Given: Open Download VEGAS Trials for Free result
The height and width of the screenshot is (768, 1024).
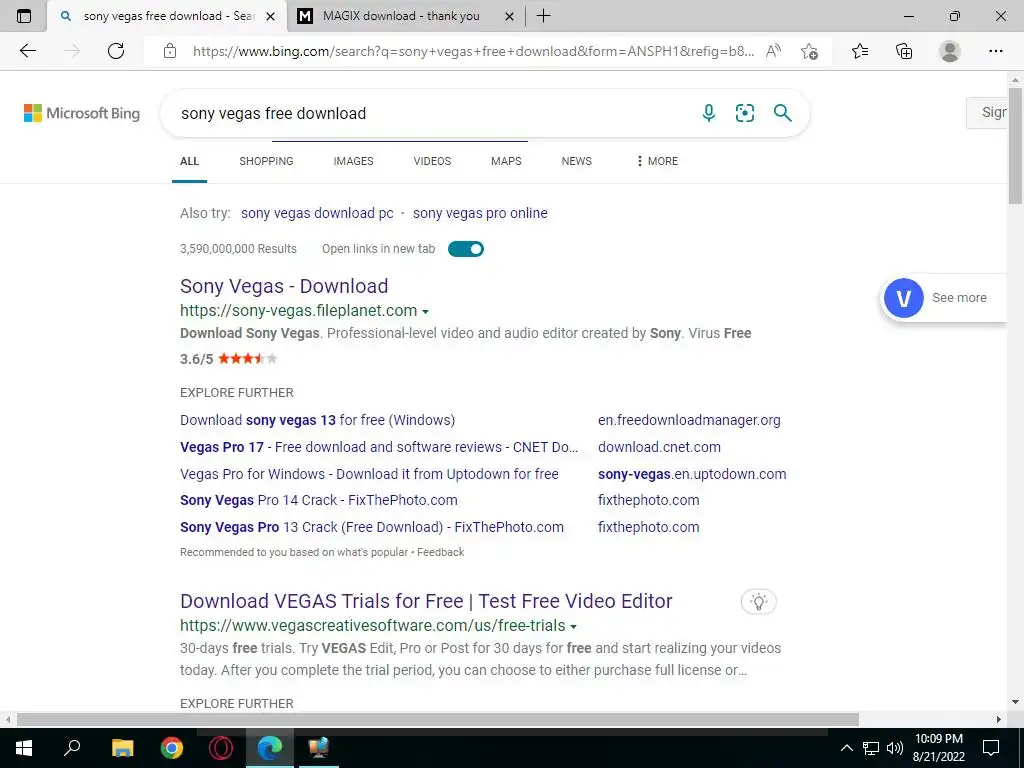Looking at the screenshot, I should coord(426,601).
